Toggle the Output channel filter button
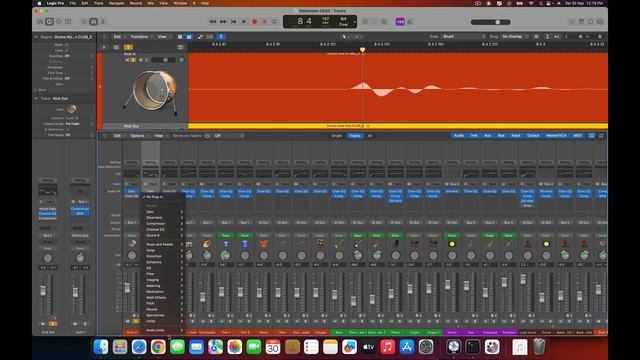The image size is (640, 360). click(x=533, y=136)
